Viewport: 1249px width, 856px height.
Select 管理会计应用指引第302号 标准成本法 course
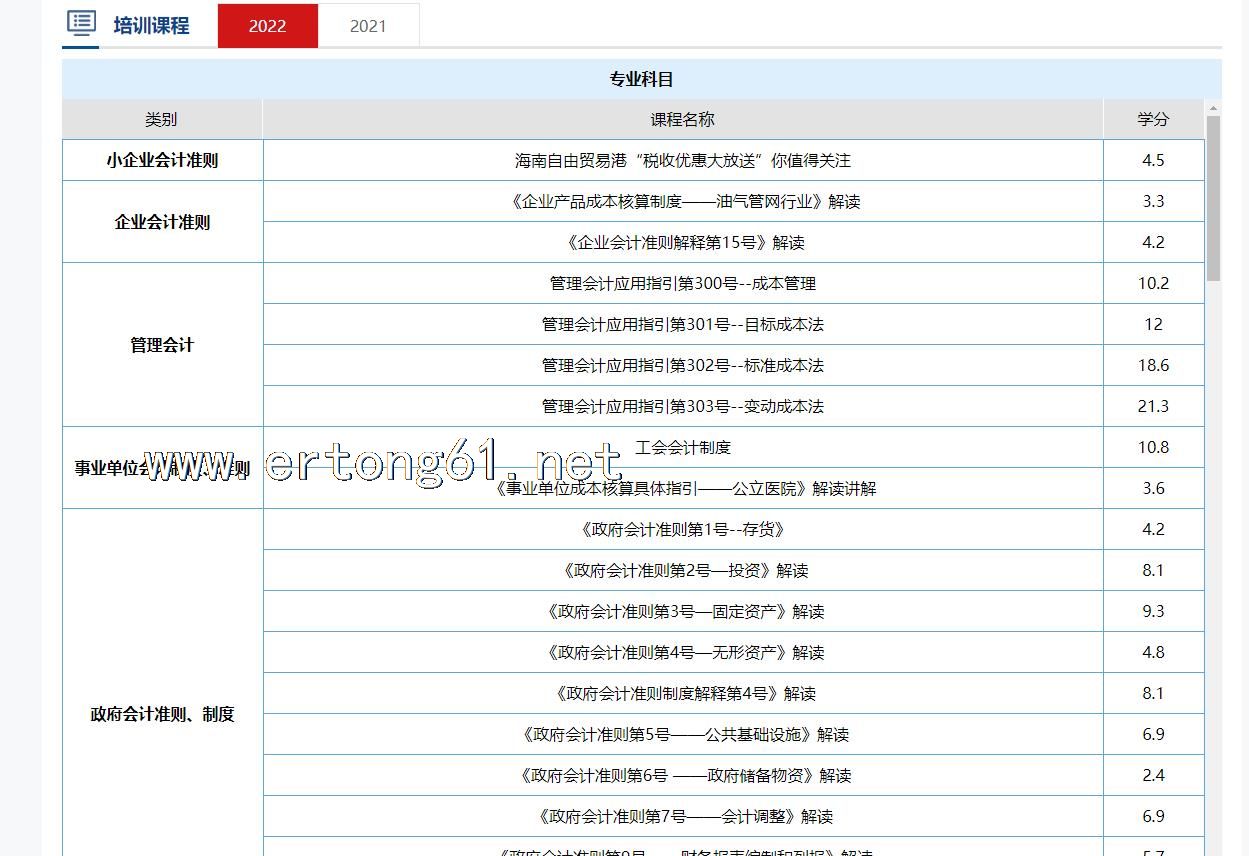pyautogui.click(x=682, y=365)
